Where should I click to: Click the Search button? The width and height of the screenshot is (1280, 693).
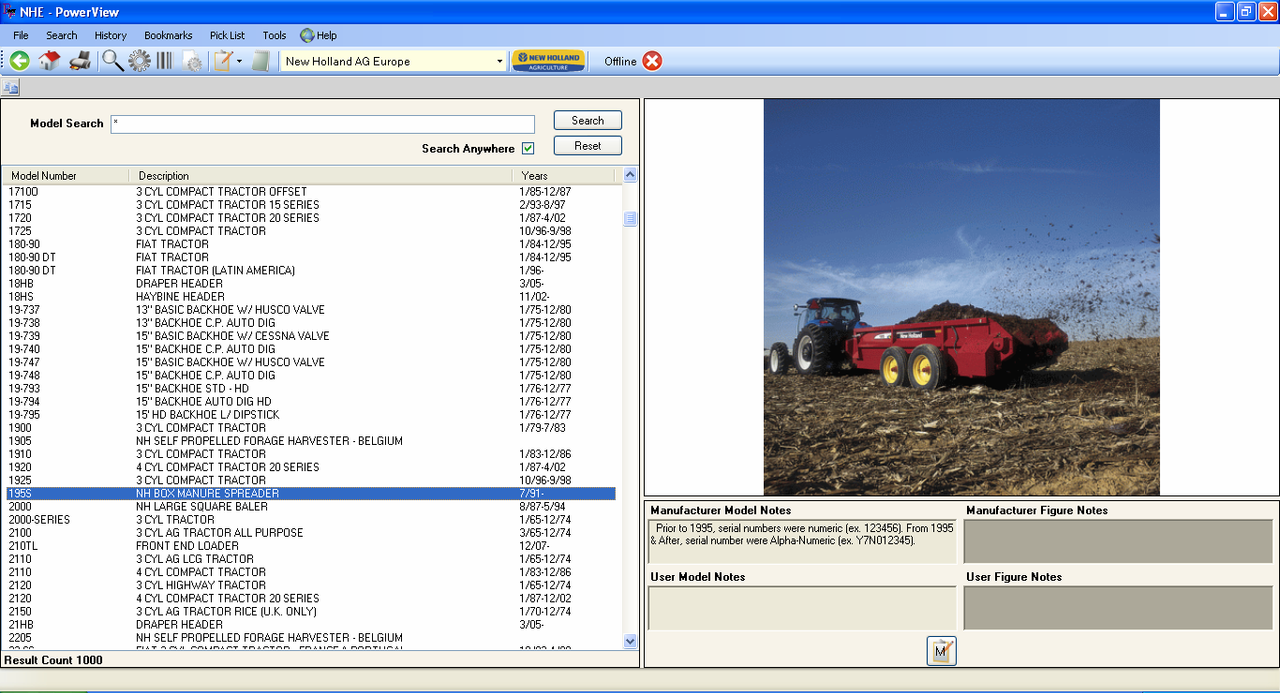tap(588, 120)
